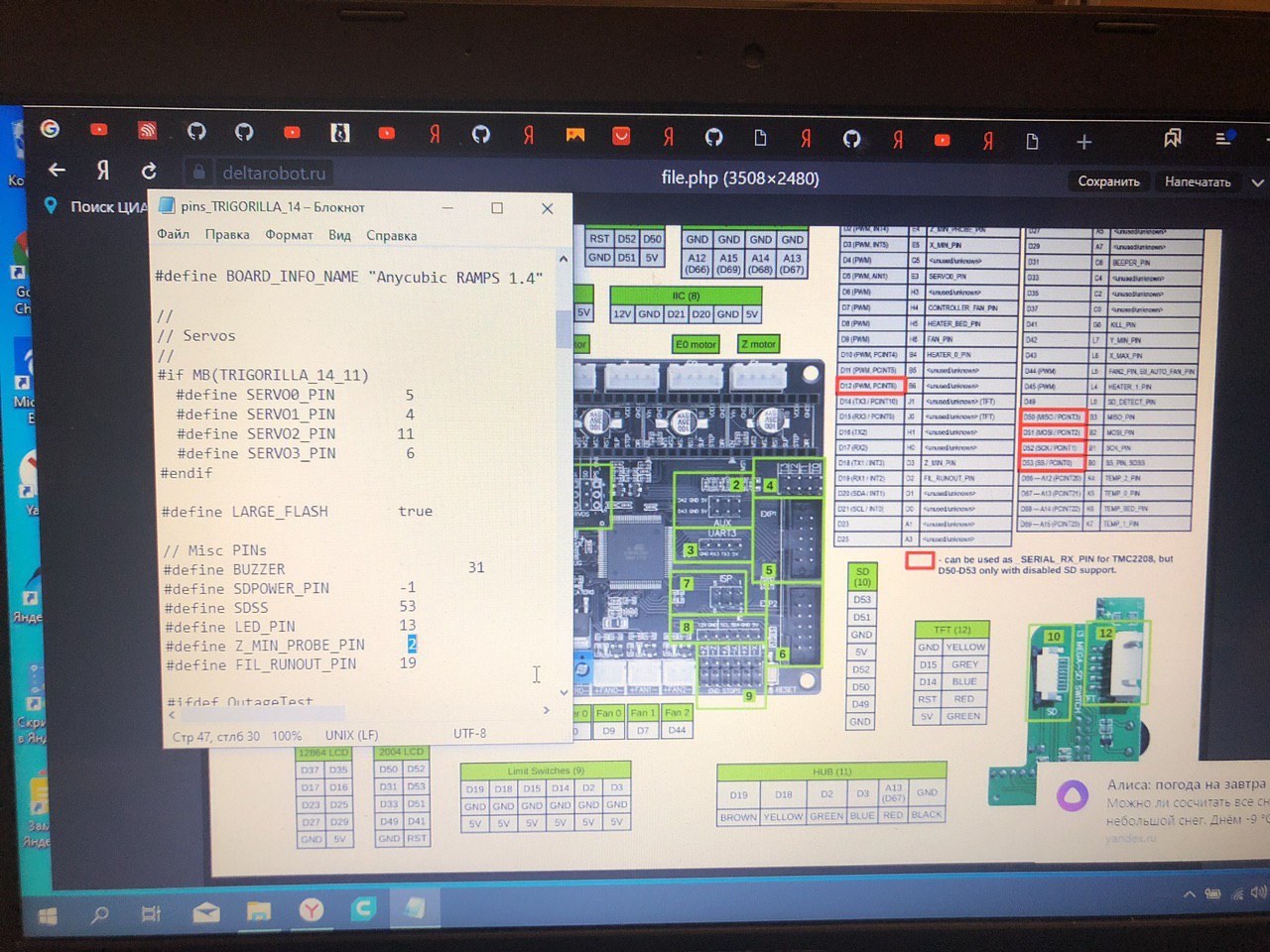
Task: Open the Файл menu in Notepad
Action: coord(173,234)
